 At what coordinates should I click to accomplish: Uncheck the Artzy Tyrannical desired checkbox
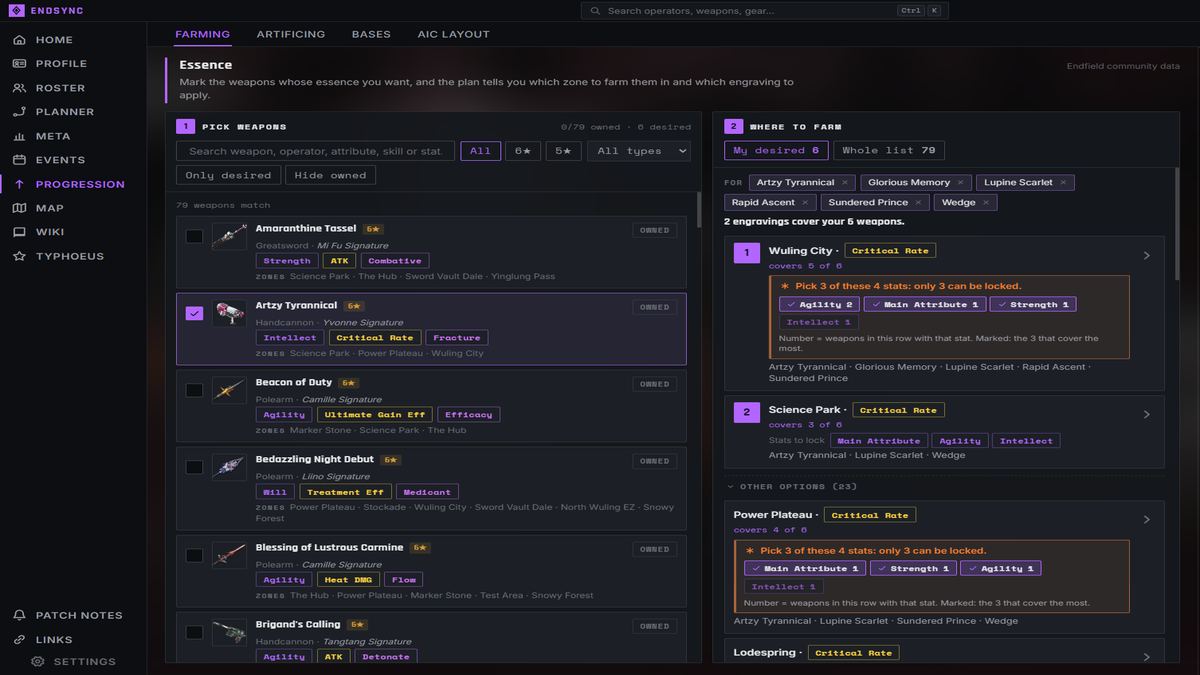point(194,314)
